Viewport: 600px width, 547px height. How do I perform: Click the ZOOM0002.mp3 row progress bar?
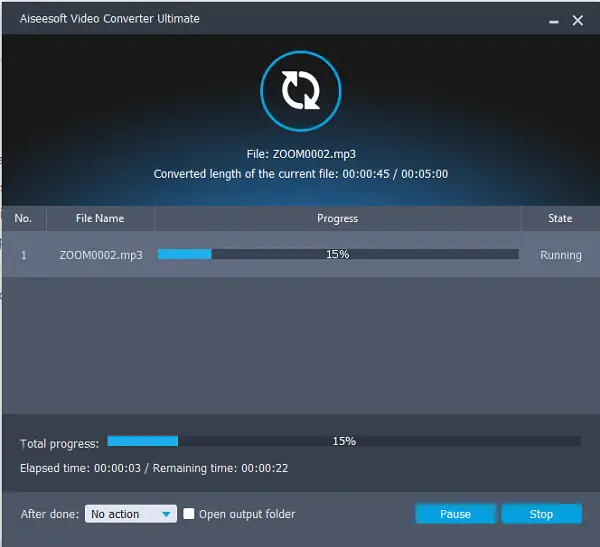[x=338, y=254]
